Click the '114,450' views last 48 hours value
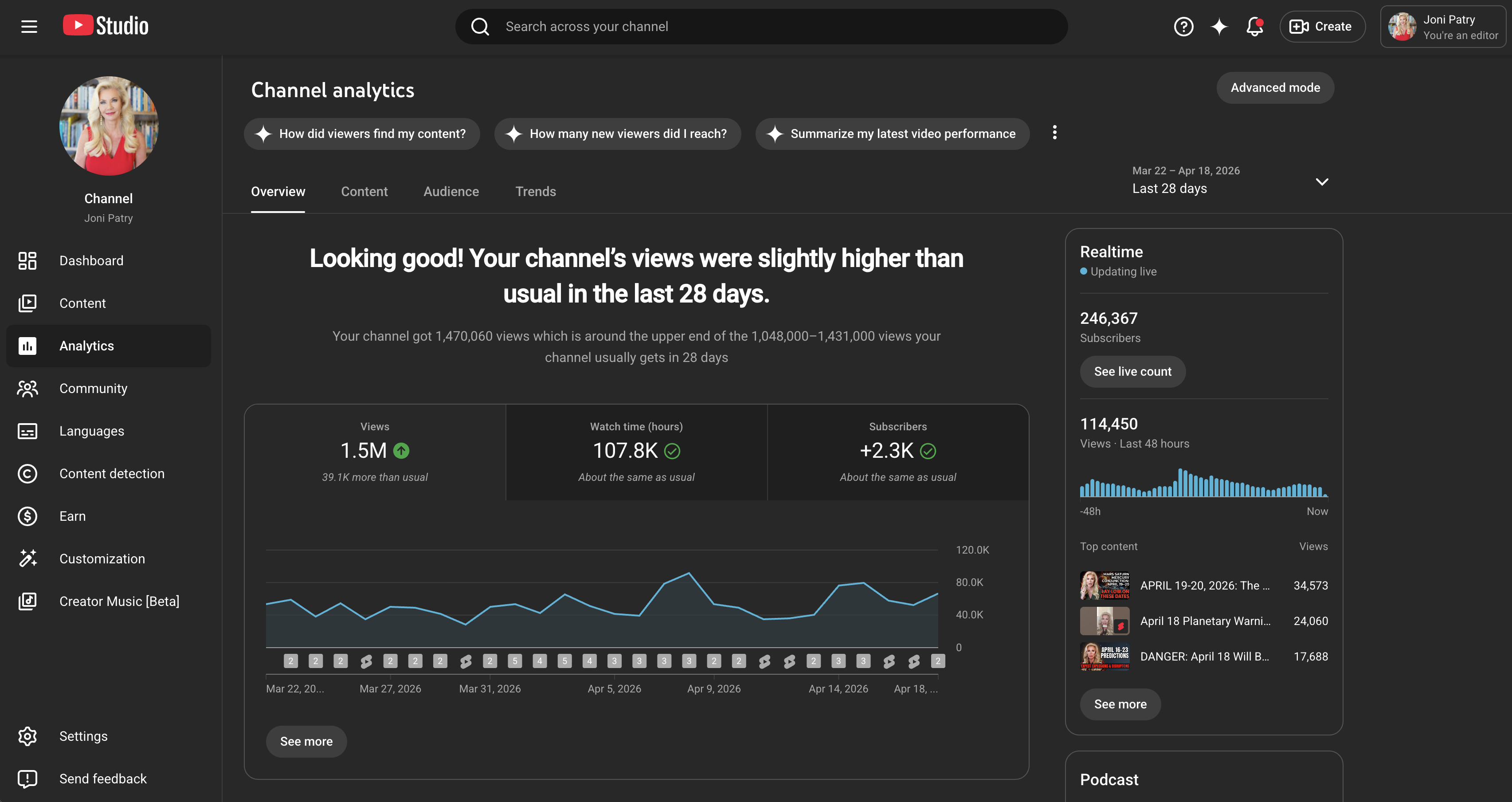This screenshot has height=802, width=1512. click(1109, 424)
